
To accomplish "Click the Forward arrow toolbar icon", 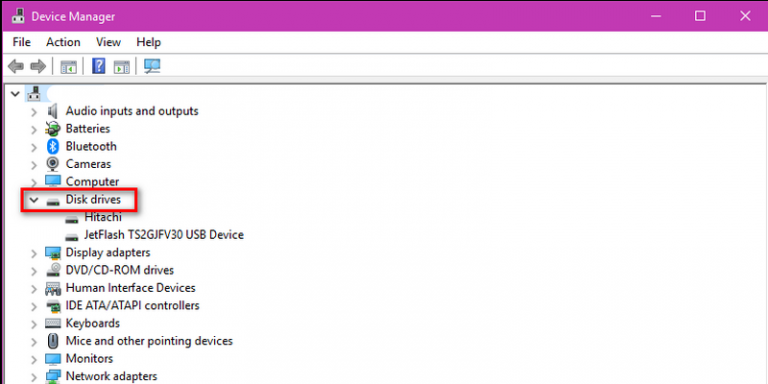I will [x=38, y=66].
